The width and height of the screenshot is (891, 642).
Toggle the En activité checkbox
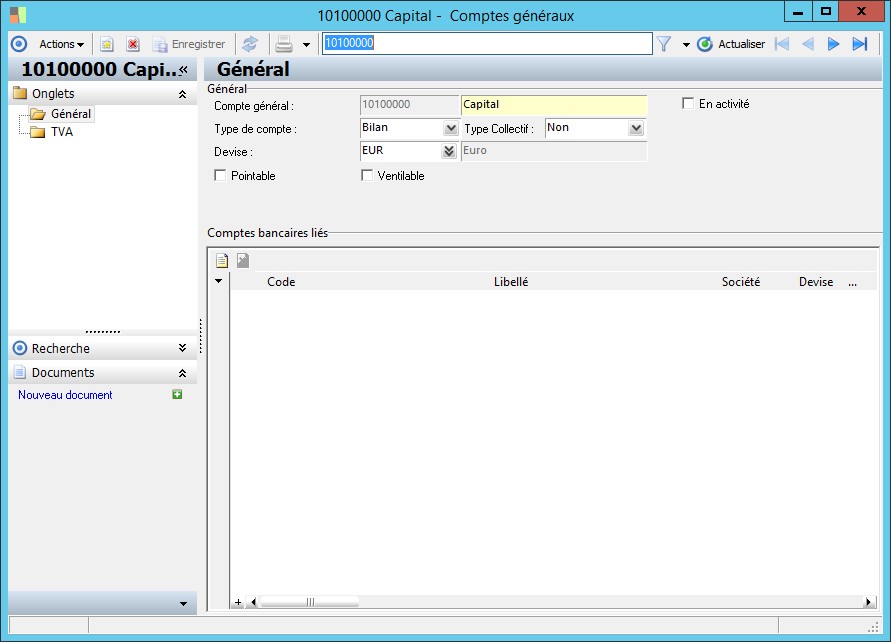[688, 103]
